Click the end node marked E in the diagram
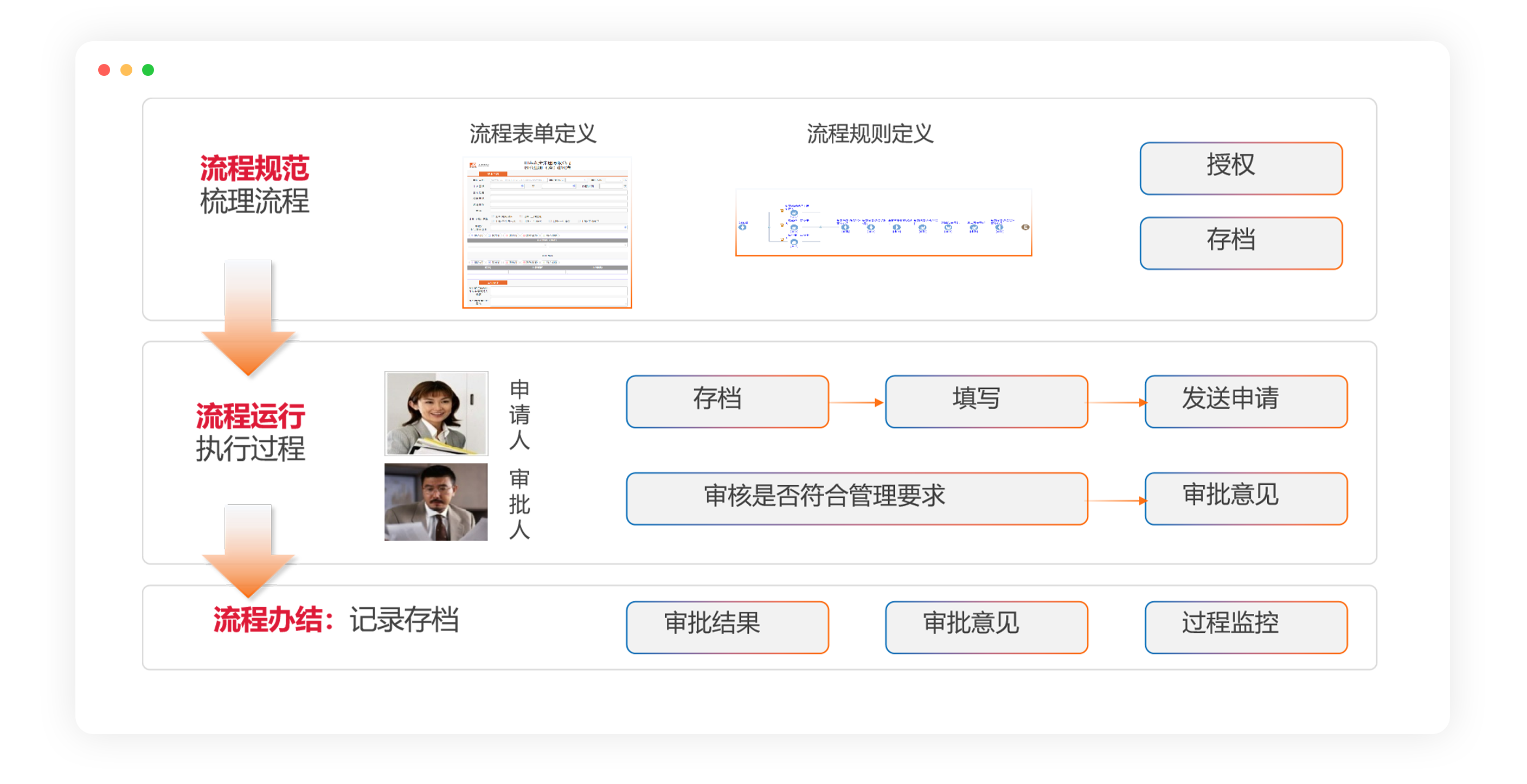 coord(1025,227)
